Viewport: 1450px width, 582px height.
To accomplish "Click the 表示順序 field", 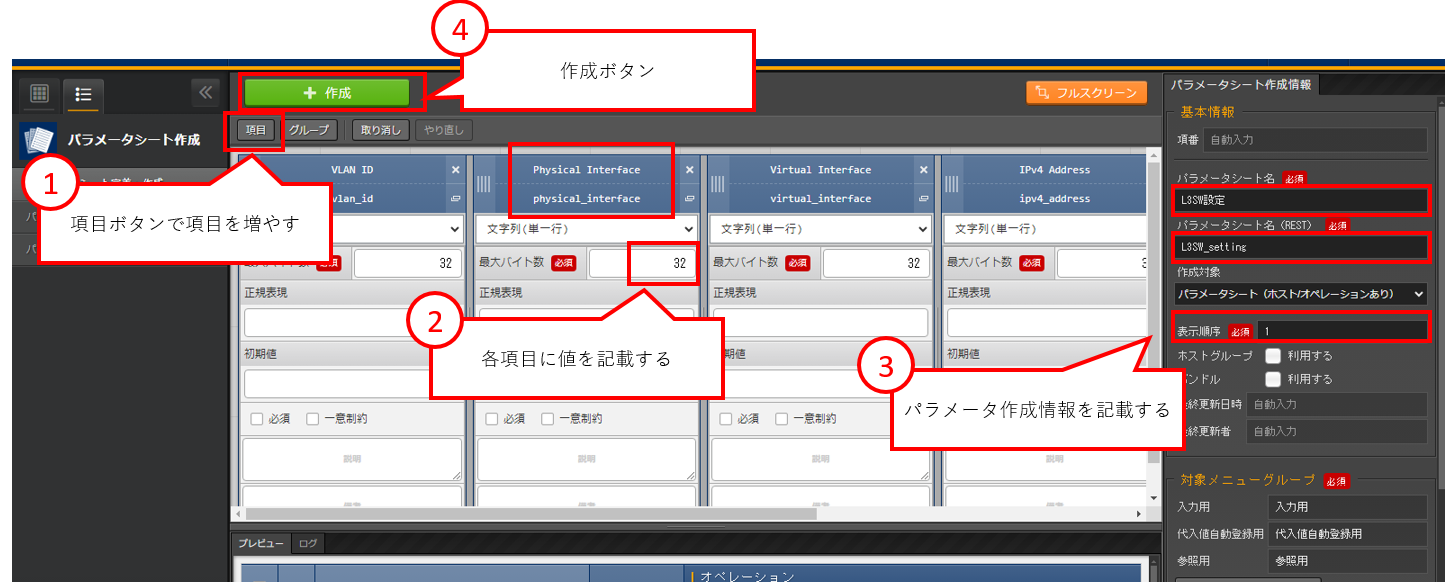I will click(1342, 331).
